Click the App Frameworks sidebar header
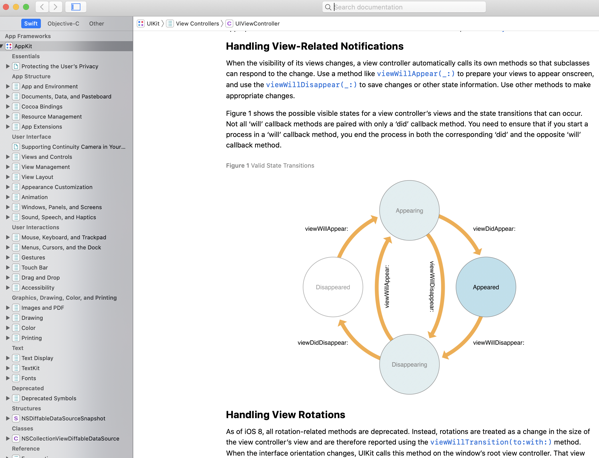This screenshot has width=599, height=458. pos(28,36)
